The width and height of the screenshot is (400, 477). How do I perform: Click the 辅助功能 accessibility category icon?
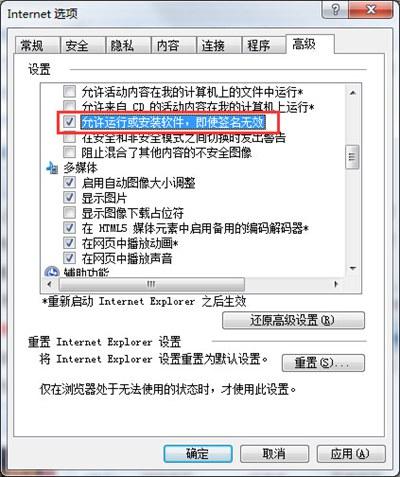click(x=52, y=272)
